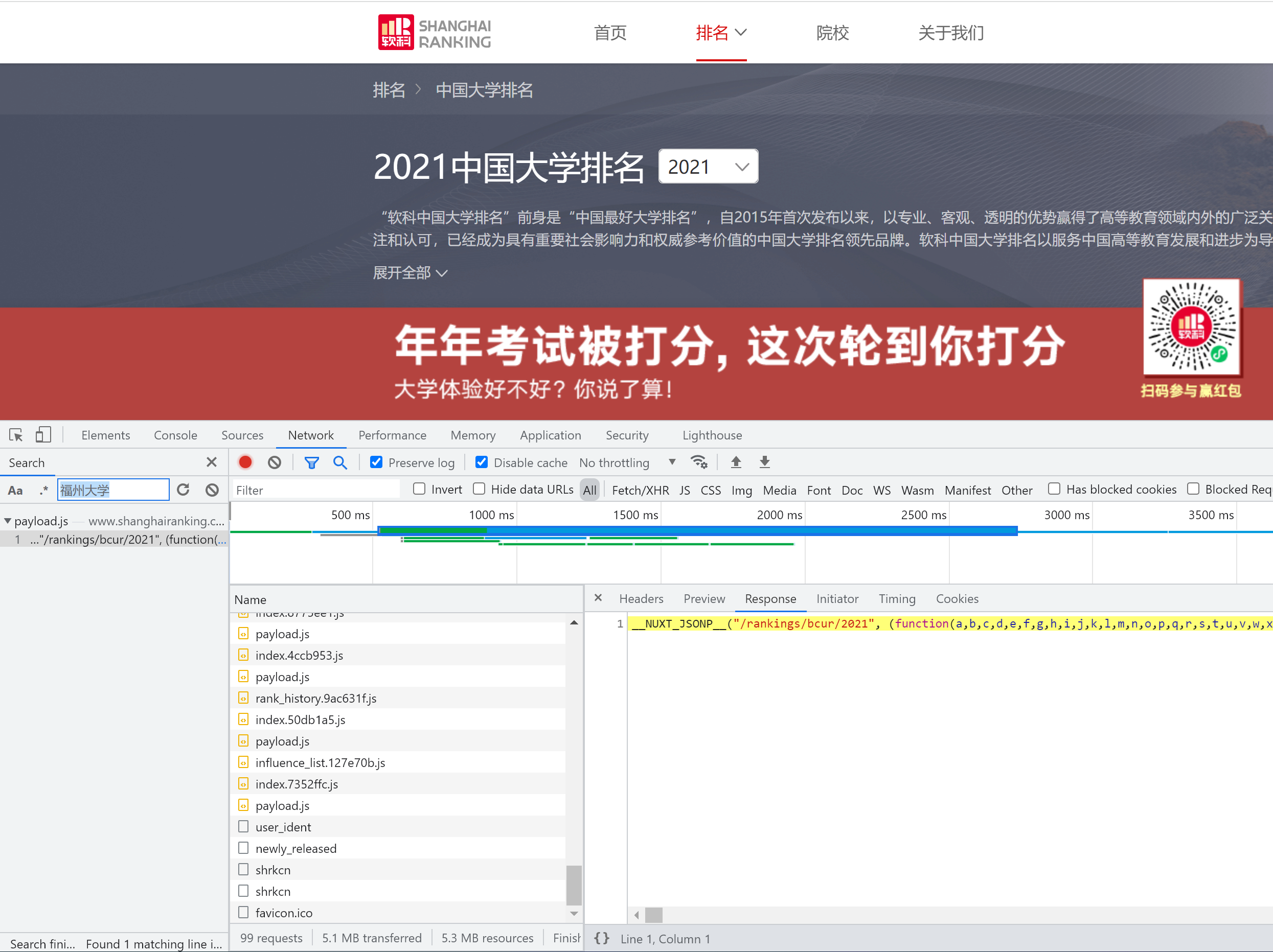Click the red record network log icon
1273x952 pixels.
[245, 462]
